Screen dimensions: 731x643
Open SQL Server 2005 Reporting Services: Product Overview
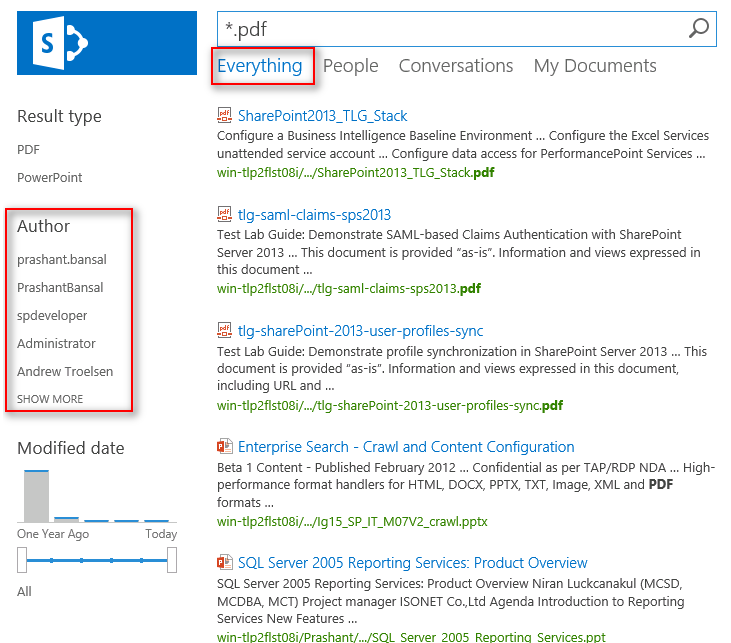(413, 563)
